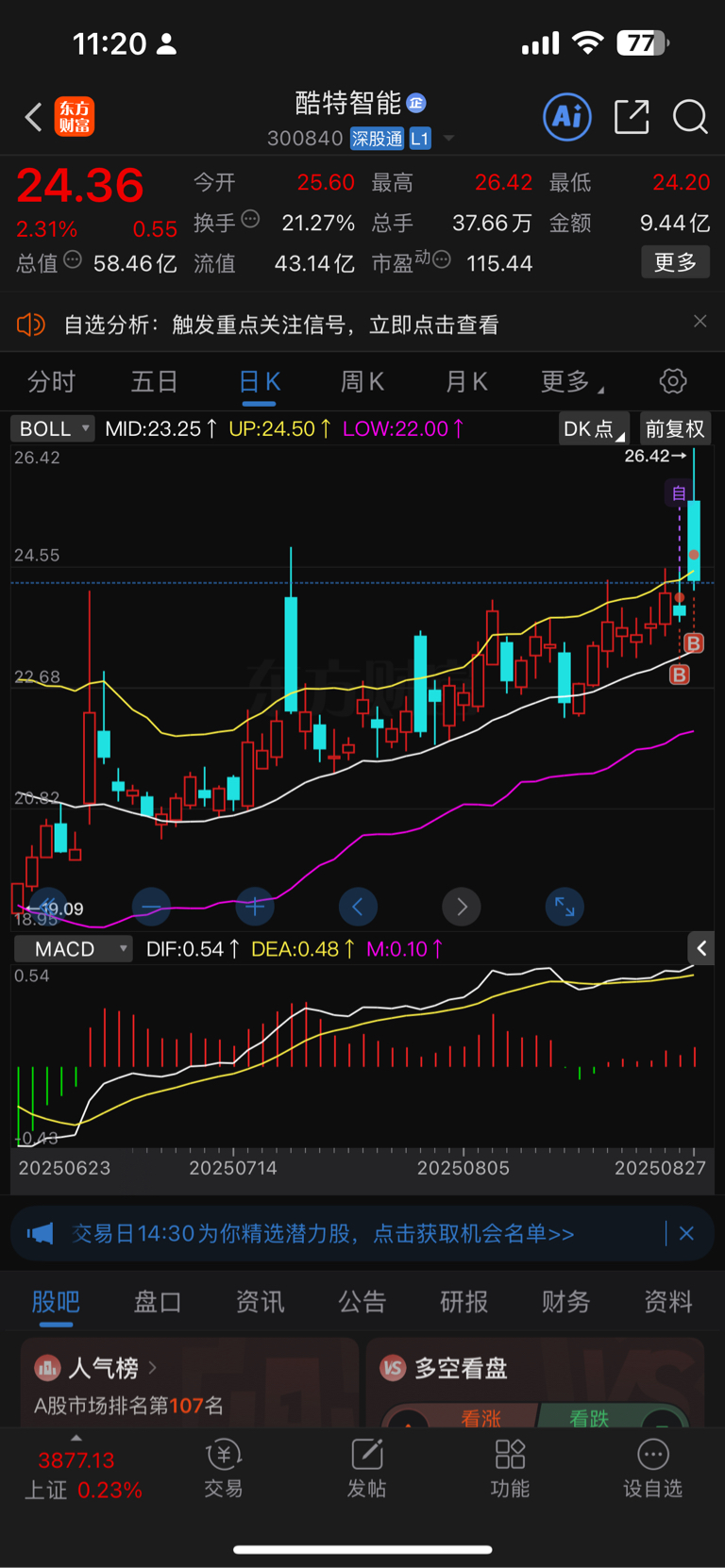
Task: Open the 多空看盘 card
Action: 535,1382
